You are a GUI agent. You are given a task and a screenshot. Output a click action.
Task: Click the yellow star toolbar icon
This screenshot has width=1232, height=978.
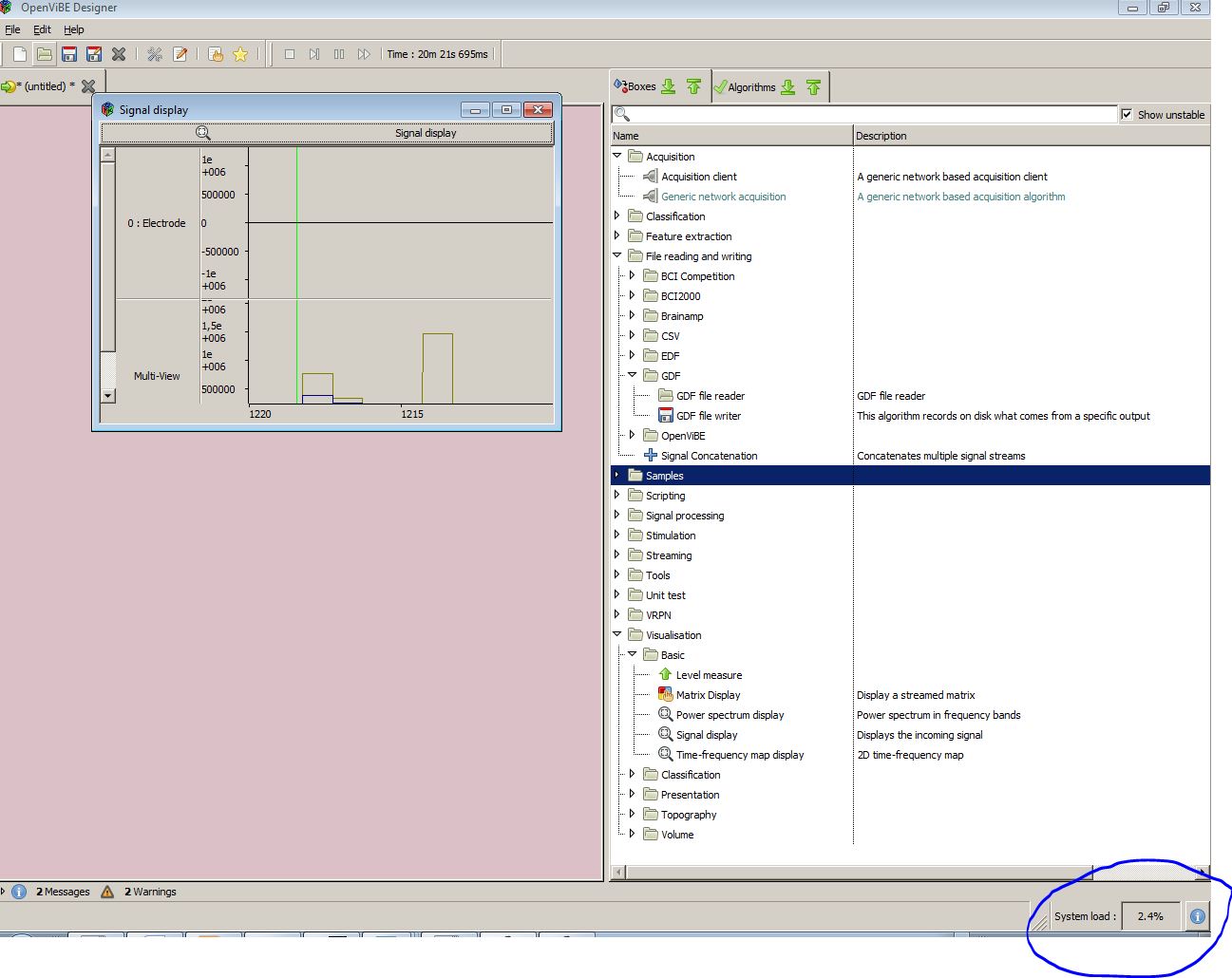(x=240, y=54)
